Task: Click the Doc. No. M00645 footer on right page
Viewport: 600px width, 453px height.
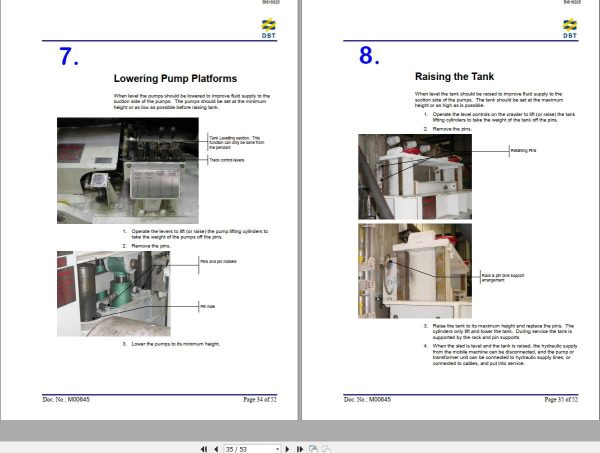Action: tap(367, 399)
